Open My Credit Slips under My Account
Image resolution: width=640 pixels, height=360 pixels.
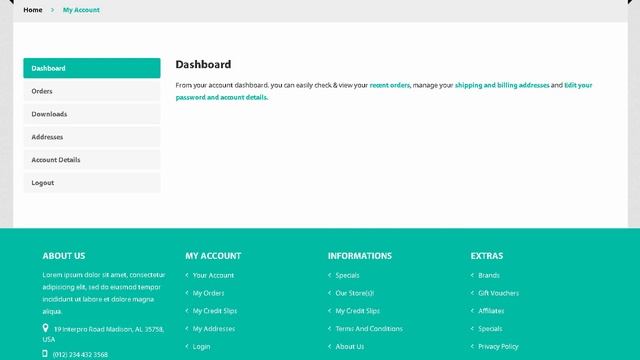coord(215,311)
